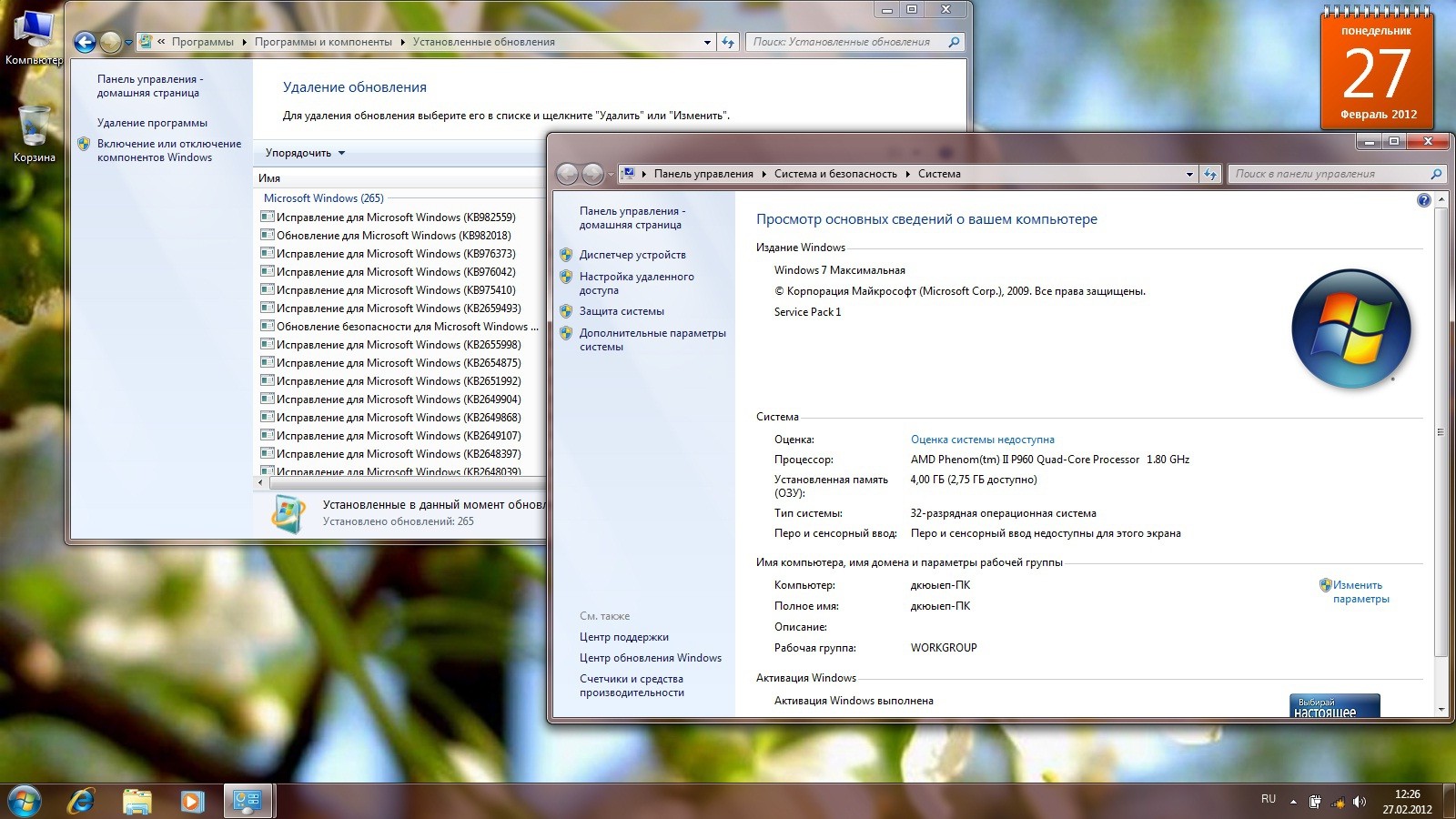
Task: Open the Computer desktop icon
Action: click(34, 38)
